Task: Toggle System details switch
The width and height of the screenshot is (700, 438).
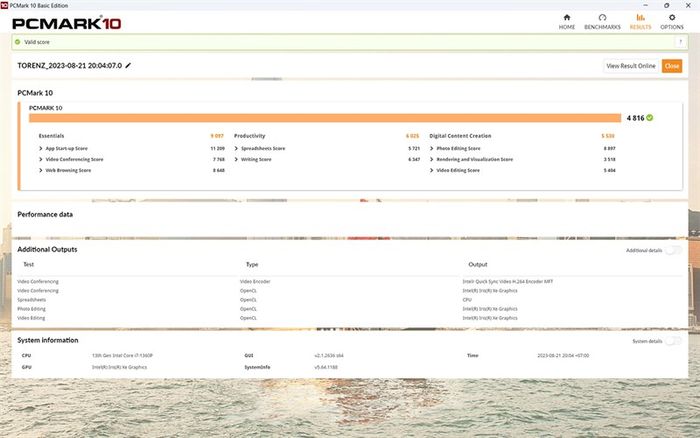Action: (673, 341)
